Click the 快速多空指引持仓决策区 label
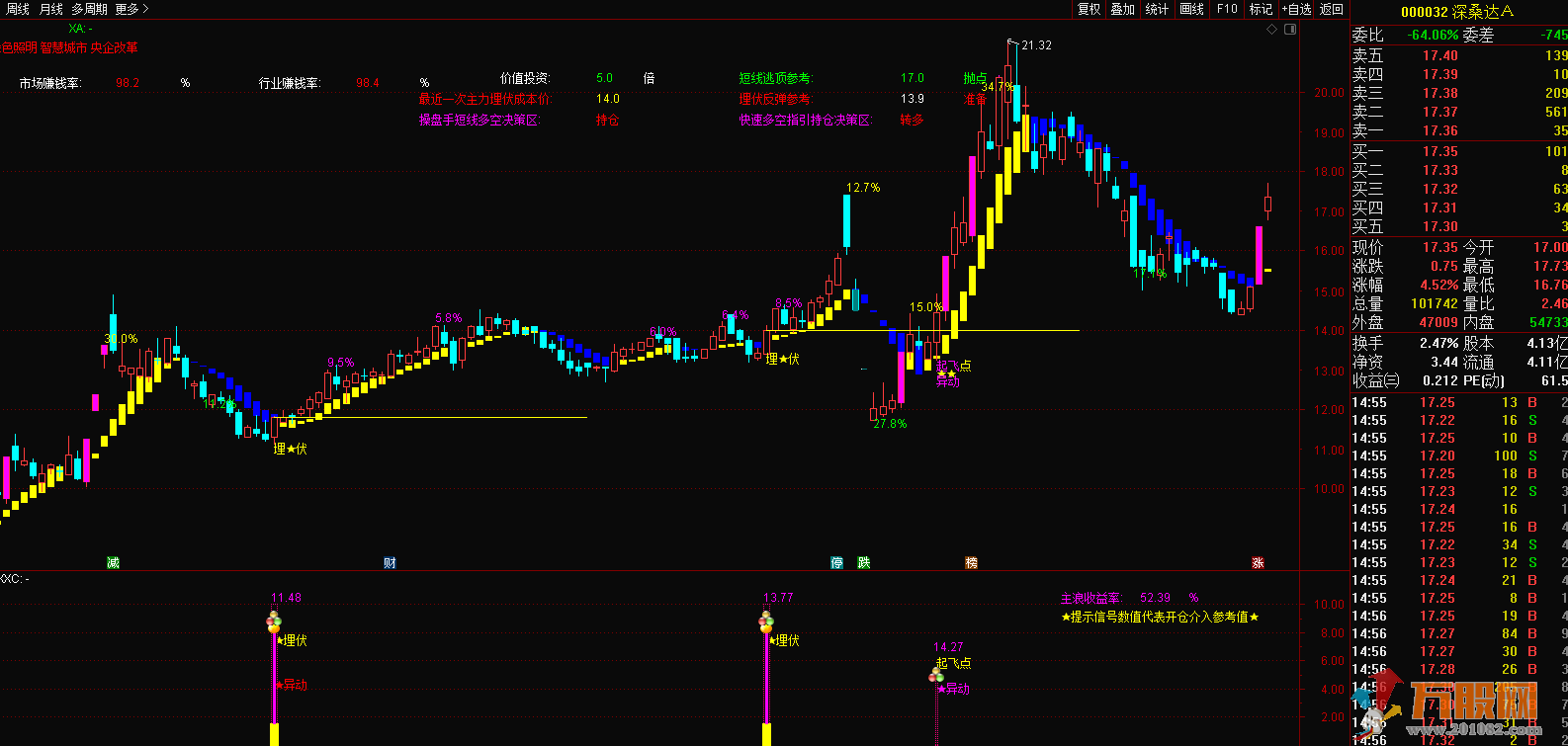 point(806,121)
